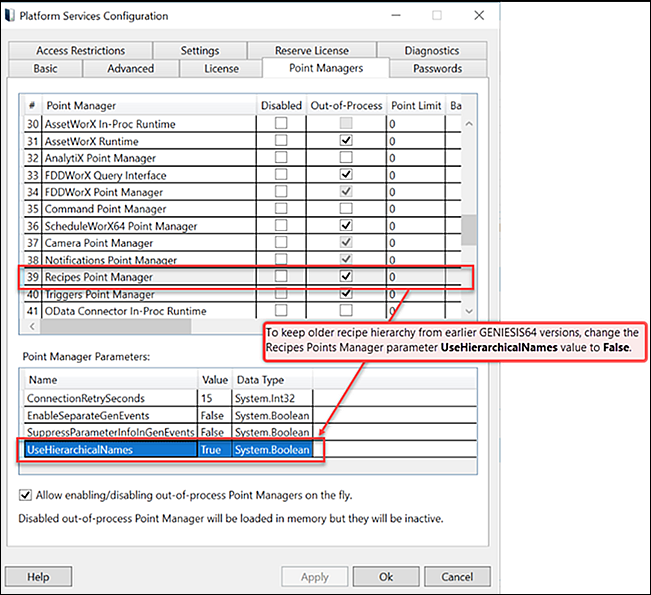
Task: Uncheck Out-of-Process for AssetWorX Runtime
Action: [x=346, y=141]
